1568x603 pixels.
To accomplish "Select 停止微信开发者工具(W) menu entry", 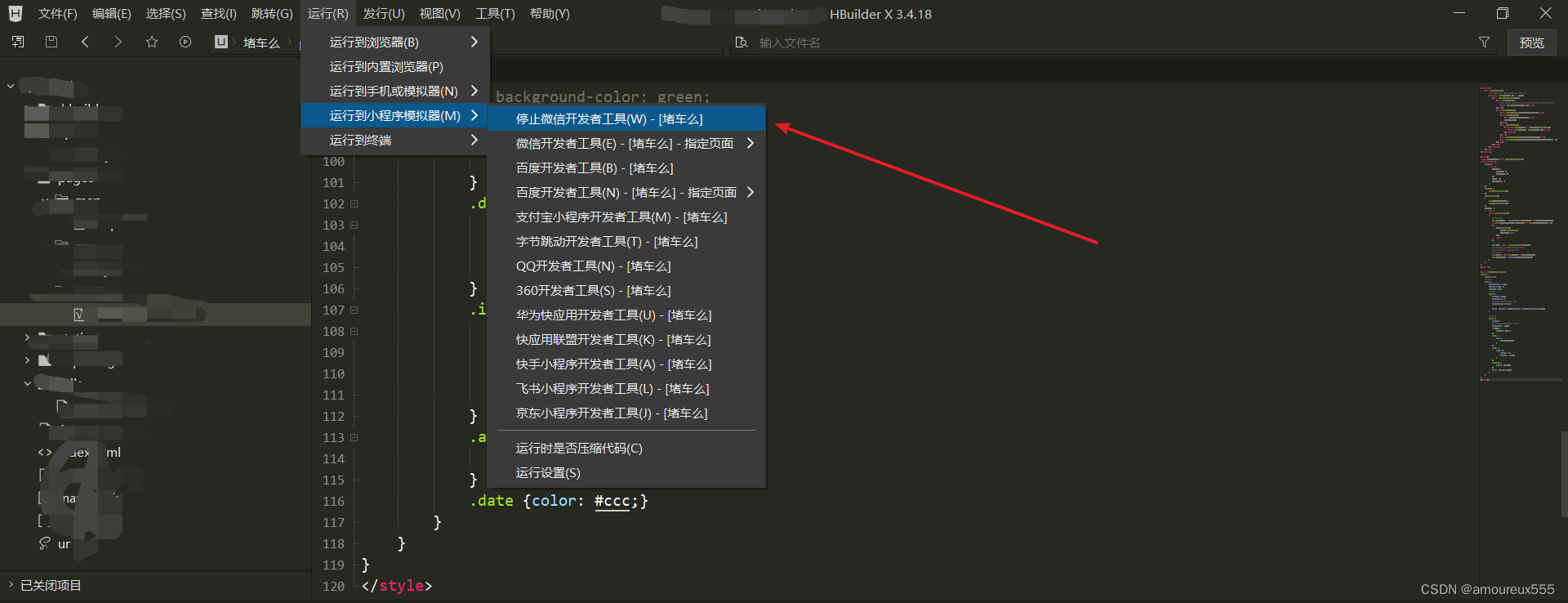I will pyautogui.click(x=626, y=118).
